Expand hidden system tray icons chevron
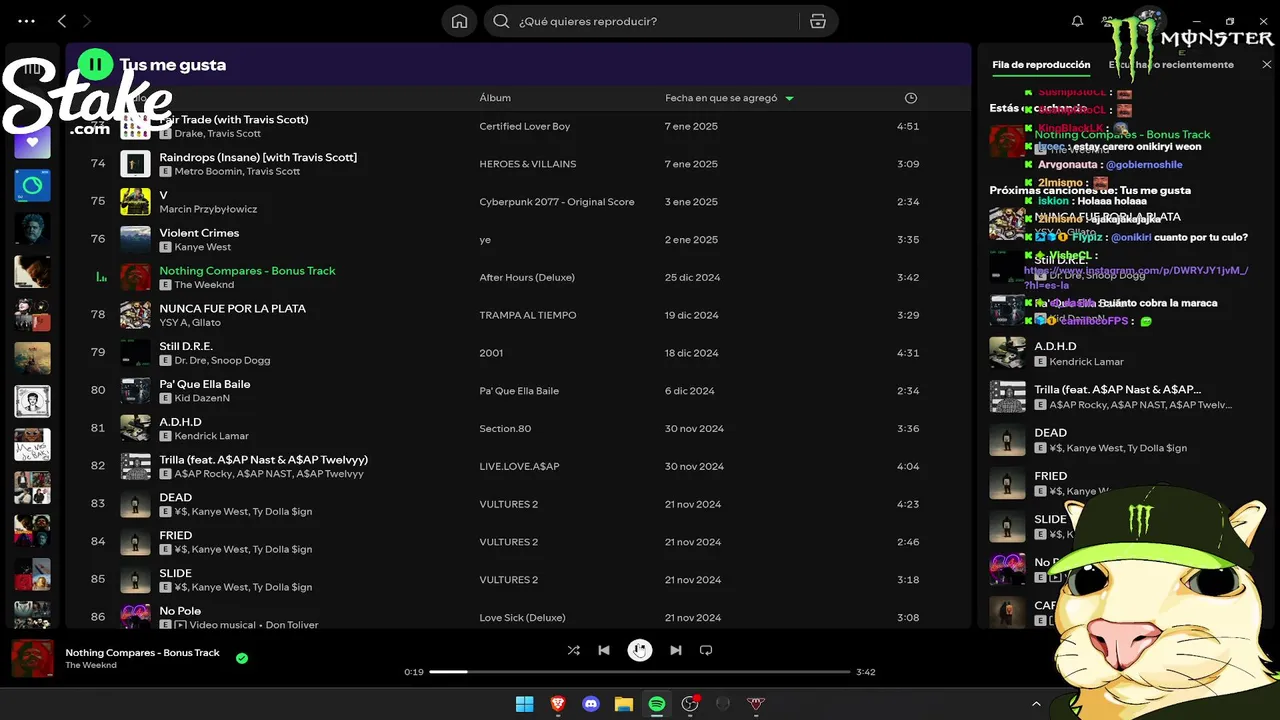1280x720 pixels. (x=1036, y=704)
